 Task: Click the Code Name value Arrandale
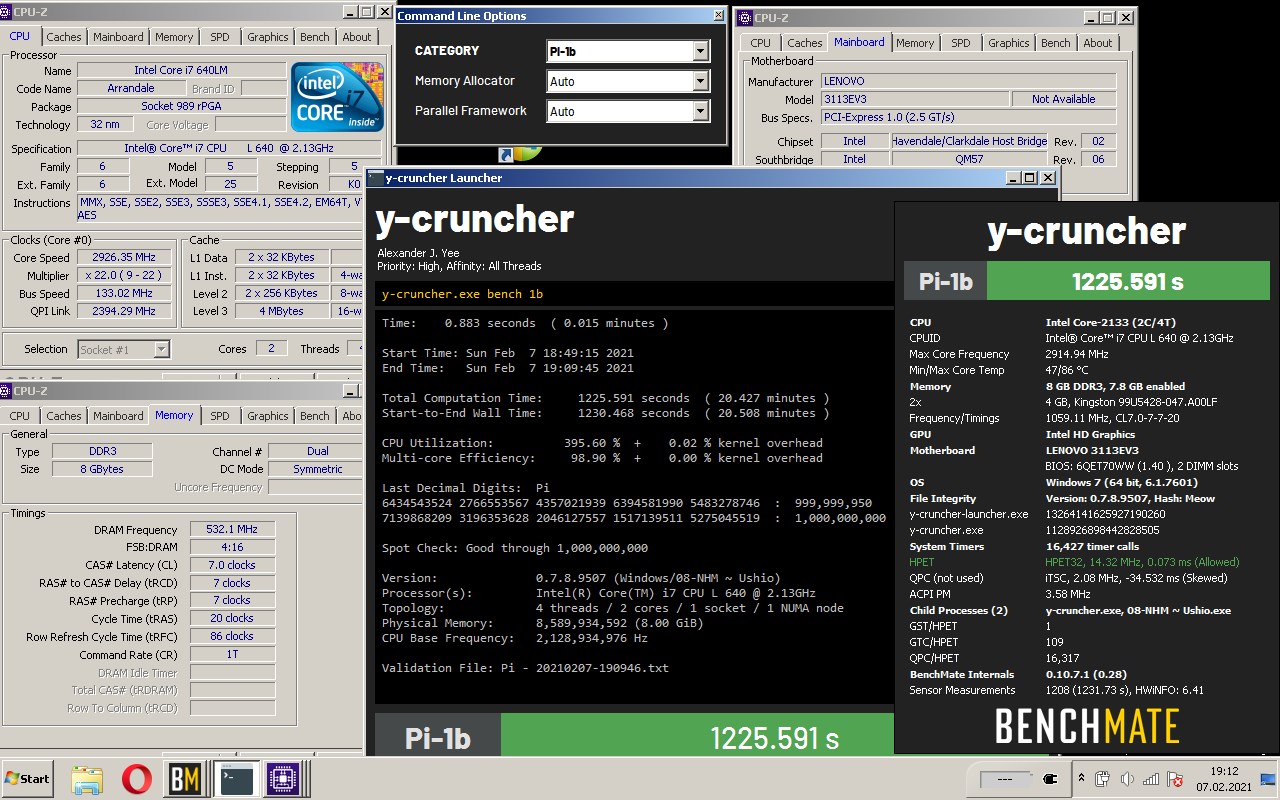tap(131, 89)
